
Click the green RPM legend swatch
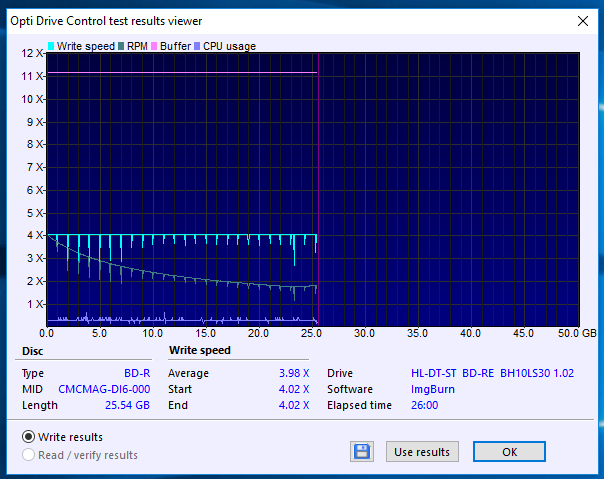tap(121, 46)
